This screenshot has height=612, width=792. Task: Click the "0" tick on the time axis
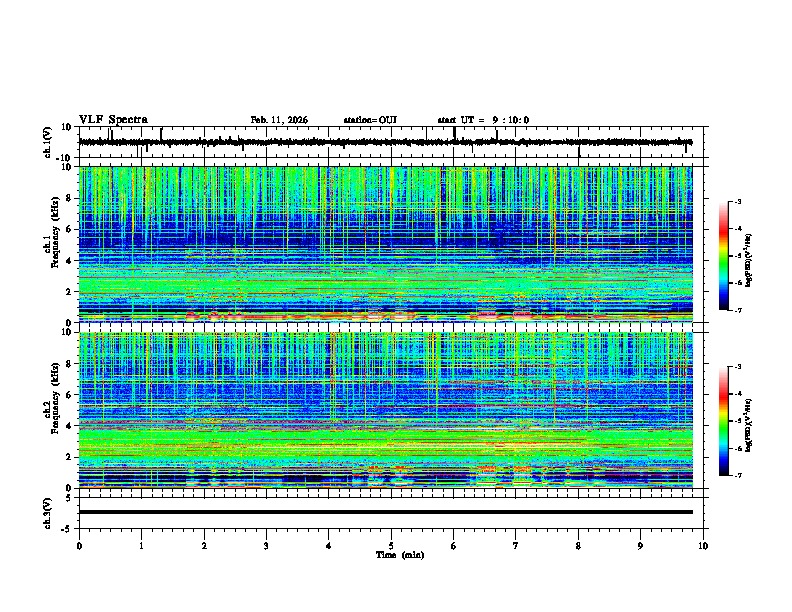[x=79, y=546]
